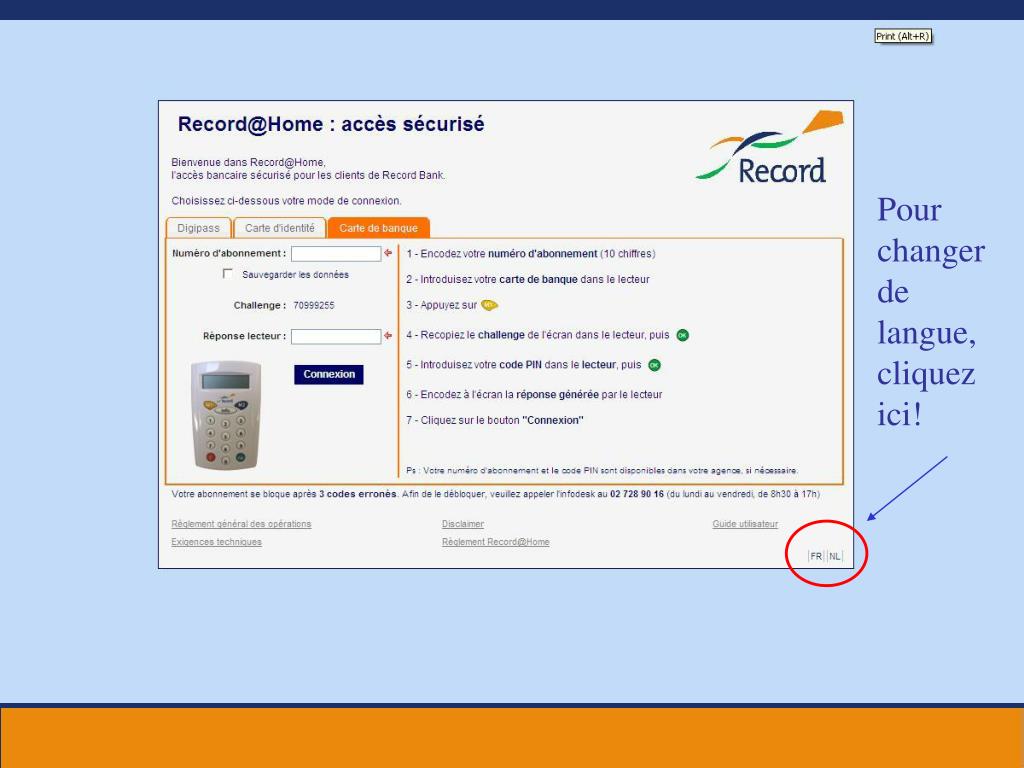Switch language to NL
This screenshot has width=1024, height=768.
[x=835, y=556]
